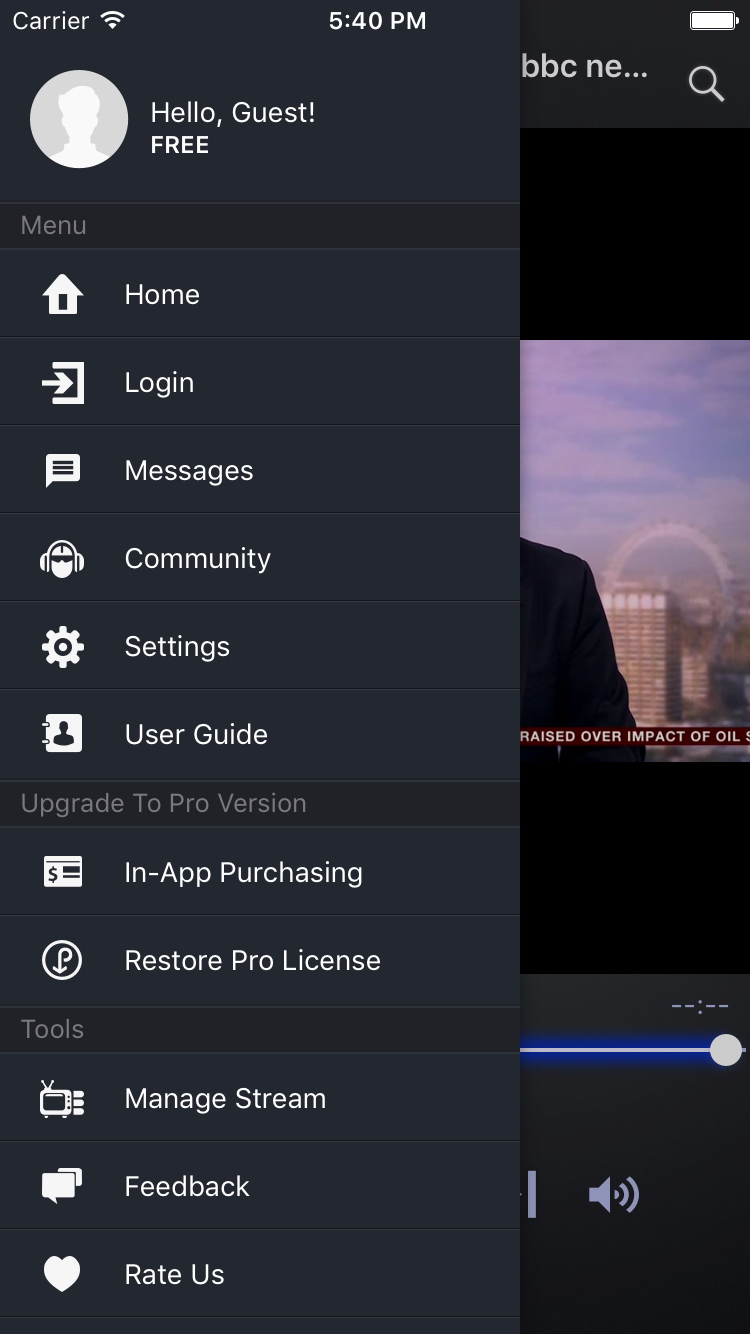Tap the User Guide book icon
The width and height of the screenshot is (750, 1334).
[62, 735]
